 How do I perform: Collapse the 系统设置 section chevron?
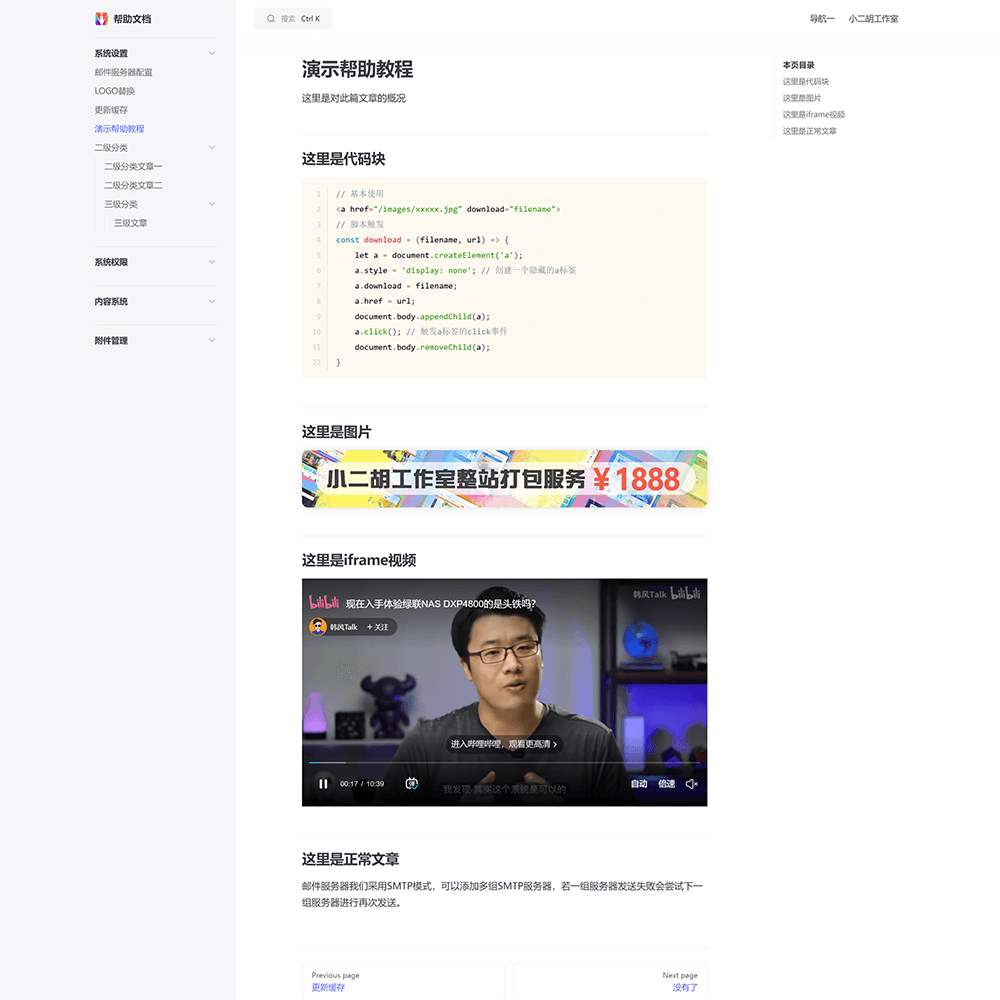click(212, 54)
